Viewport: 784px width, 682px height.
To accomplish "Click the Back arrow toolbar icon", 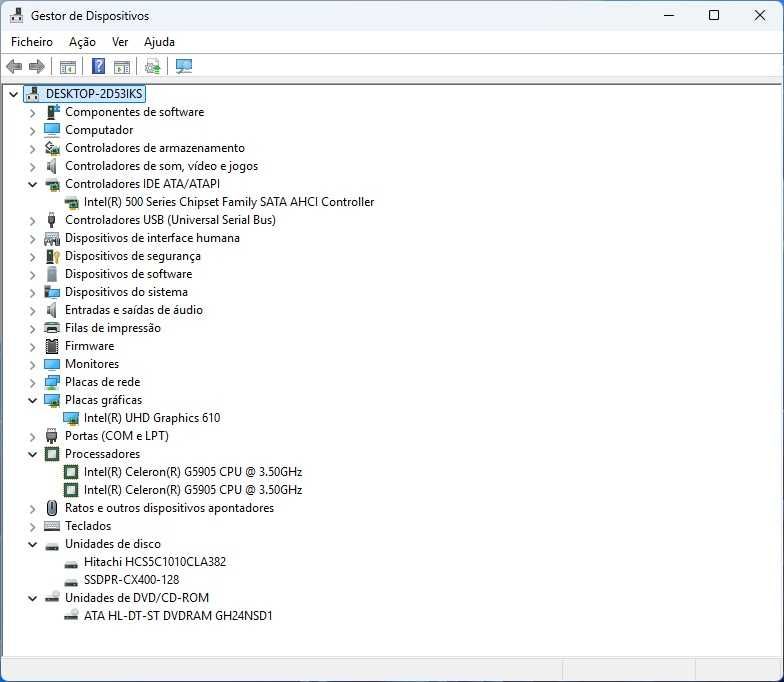I will [14, 66].
